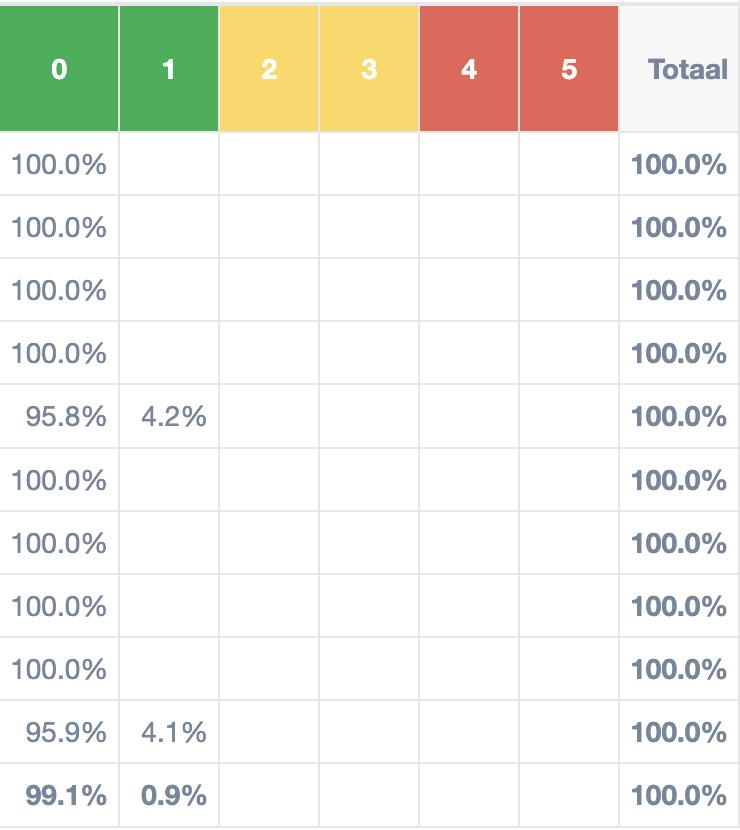Screen dimensions: 740x830
Task: Select the red column header 5
Action: pos(569,69)
